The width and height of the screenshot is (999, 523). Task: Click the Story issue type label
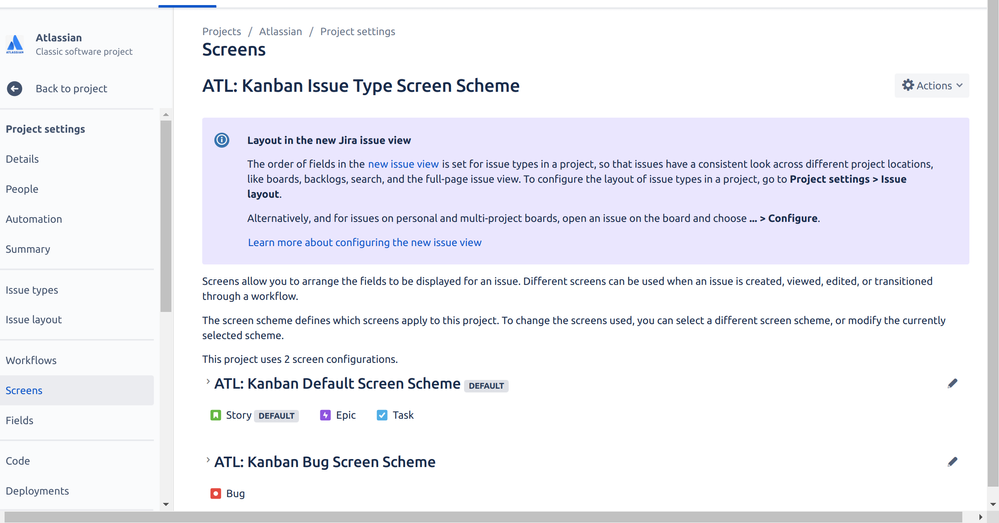click(239, 415)
